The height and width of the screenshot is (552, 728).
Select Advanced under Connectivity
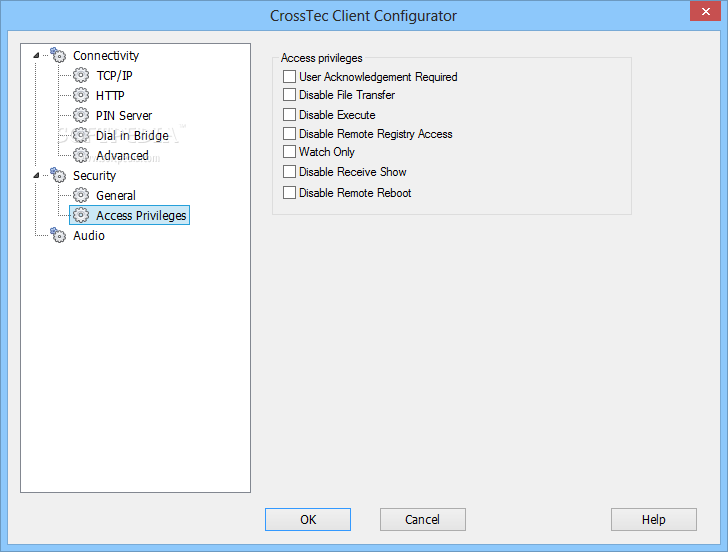123,155
